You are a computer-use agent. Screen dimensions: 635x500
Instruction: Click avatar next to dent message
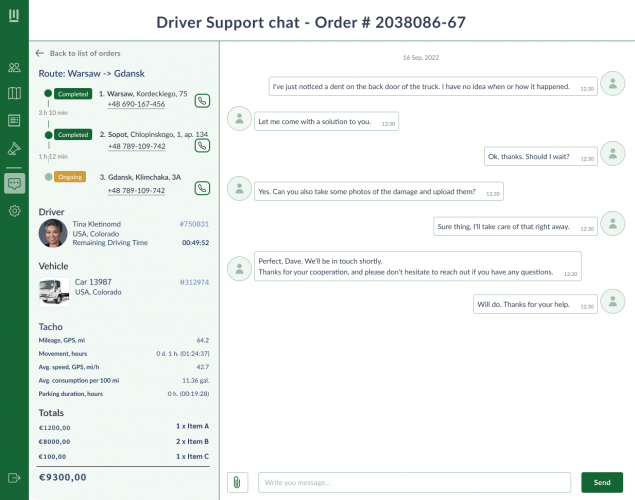tap(613, 83)
